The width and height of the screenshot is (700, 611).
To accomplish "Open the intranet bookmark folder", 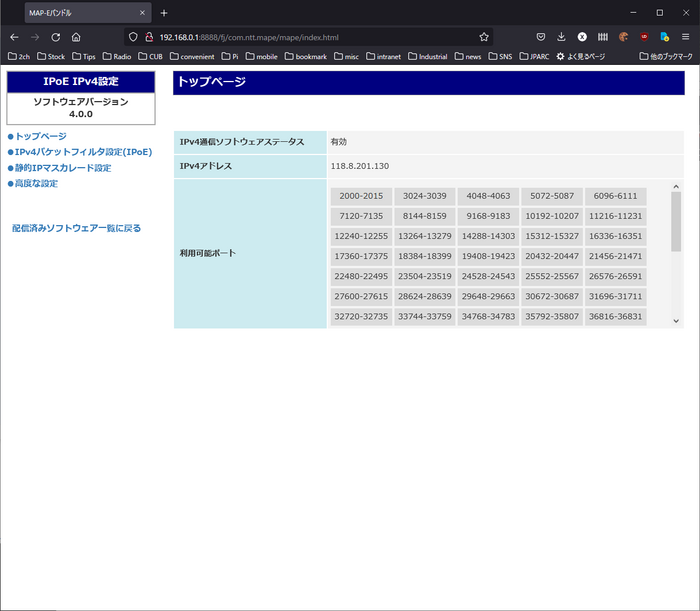I will (383, 57).
